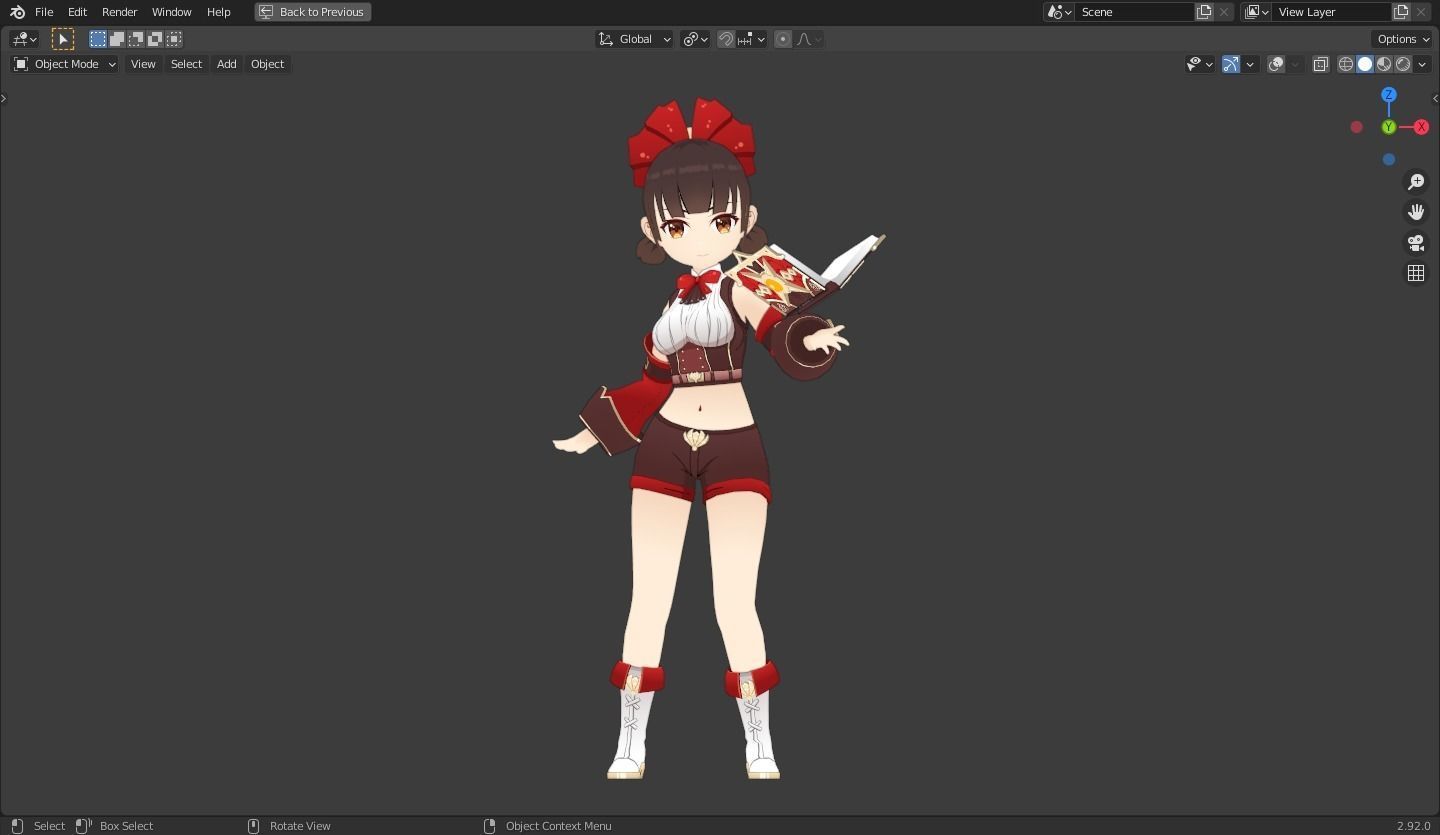Screen dimensions: 1440x835
Task: Click the Back to Previous button
Action: [313, 12]
